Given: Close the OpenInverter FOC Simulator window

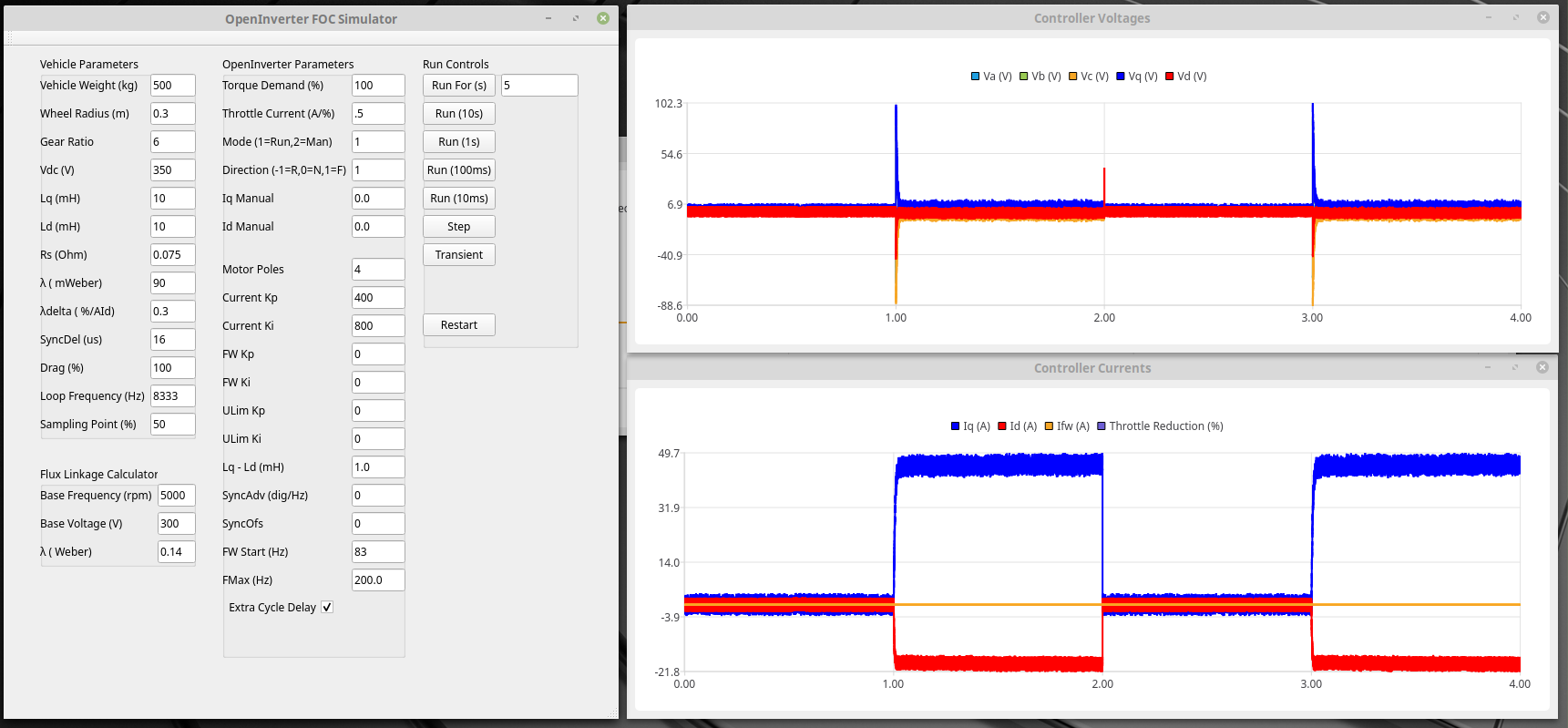Looking at the screenshot, I should [603, 18].
